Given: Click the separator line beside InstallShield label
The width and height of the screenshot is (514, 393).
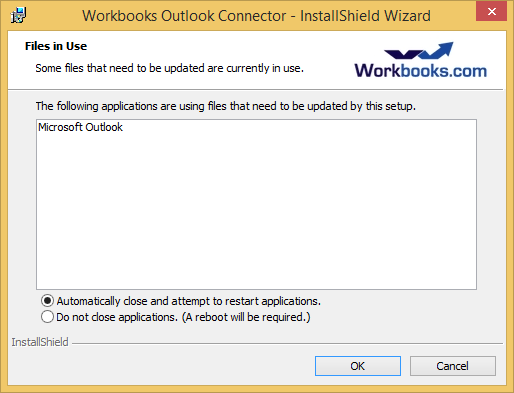Looking at the screenshot, I should [x=287, y=343].
